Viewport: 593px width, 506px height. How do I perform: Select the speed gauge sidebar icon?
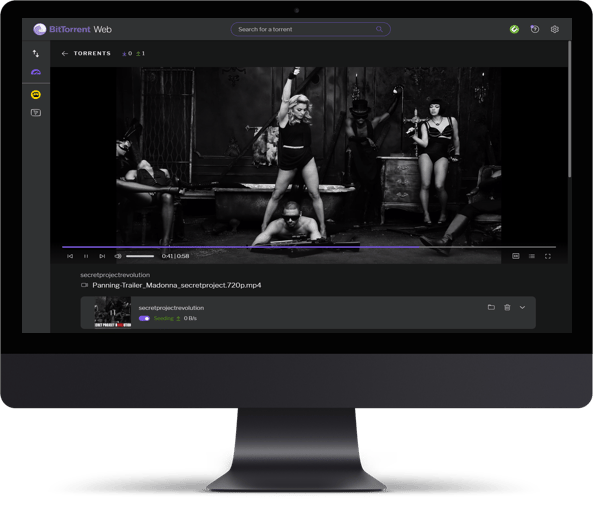coord(36,72)
